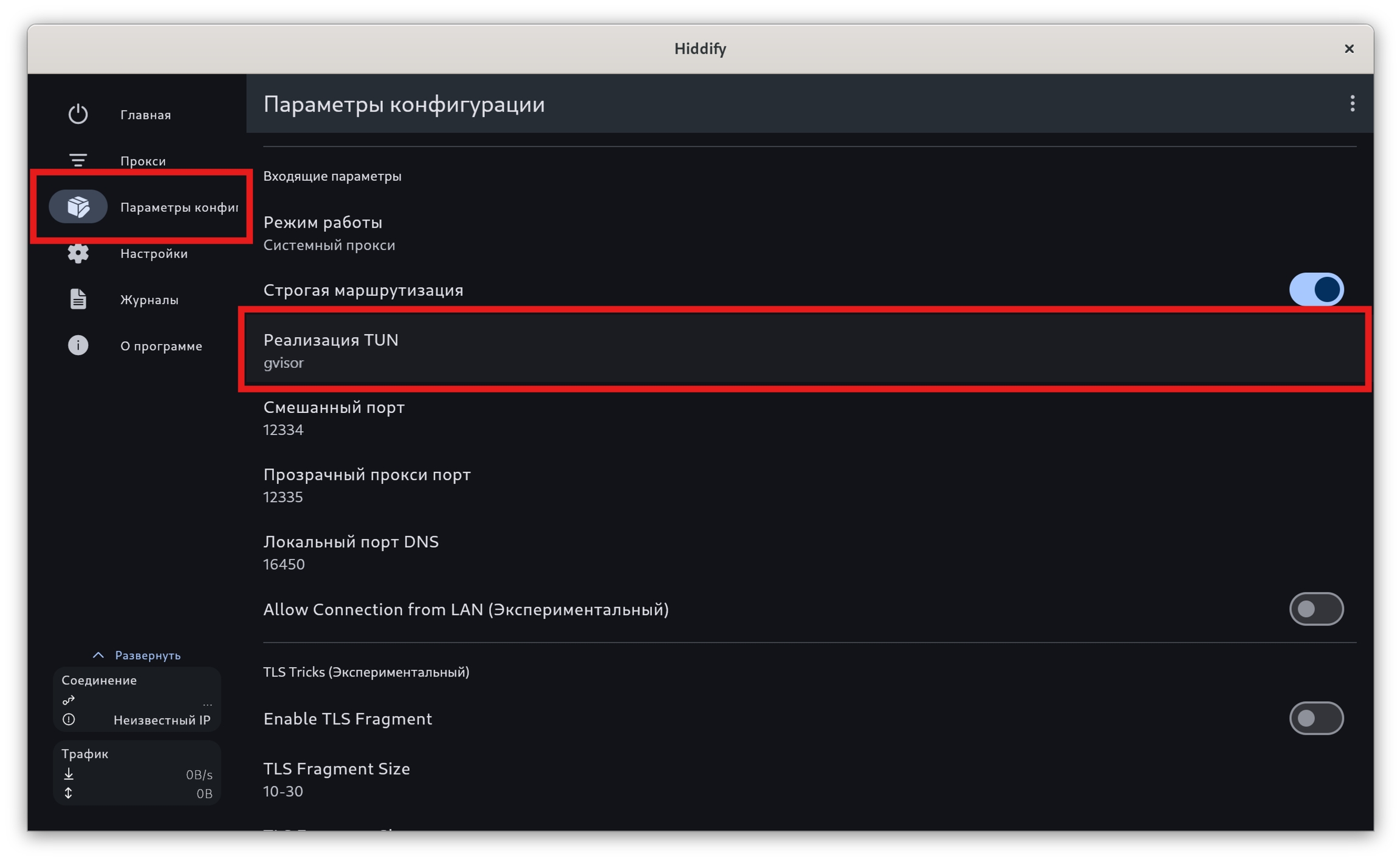Screen dimensions: 1400x860
Task: Open the three-dot overflow menu
Action: coord(1352,104)
